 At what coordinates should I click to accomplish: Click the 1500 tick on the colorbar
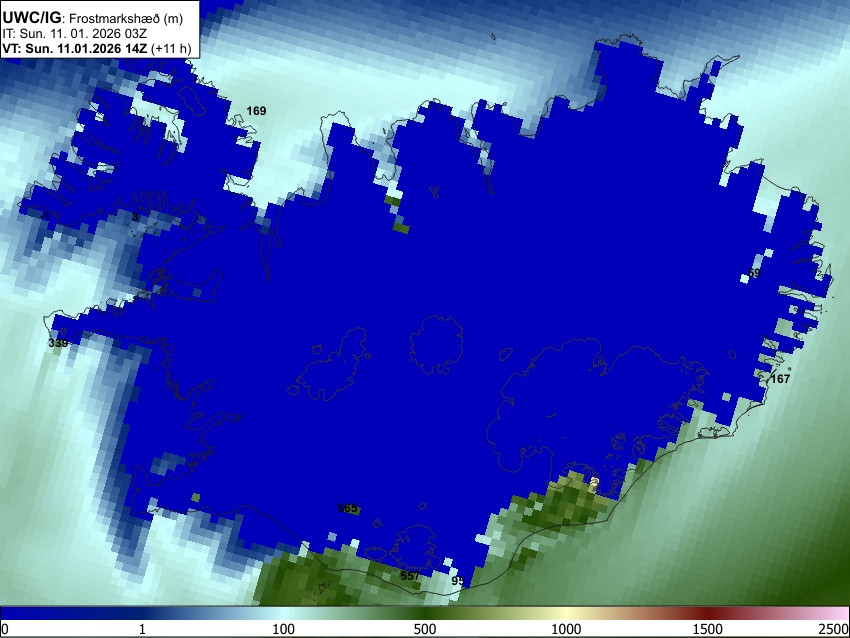[x=708, y=629]
